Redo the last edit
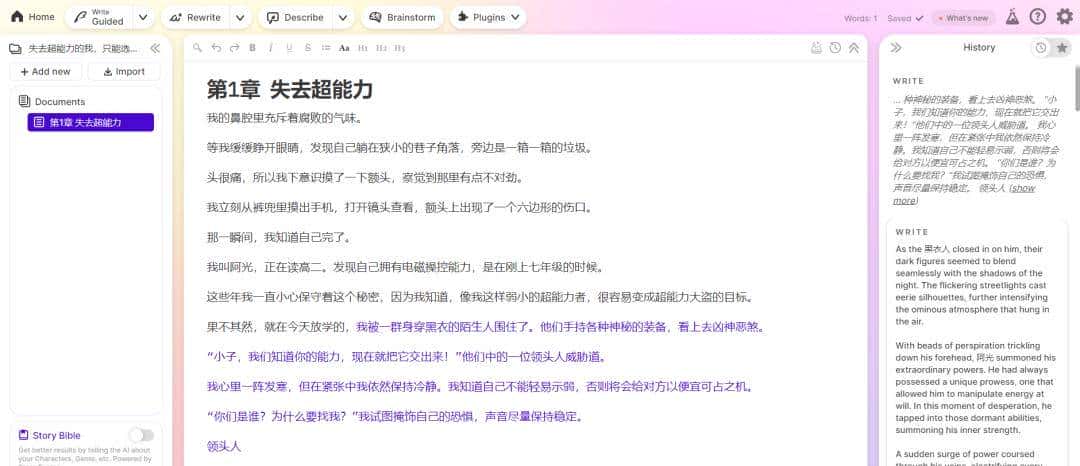 tap(234, 47)
